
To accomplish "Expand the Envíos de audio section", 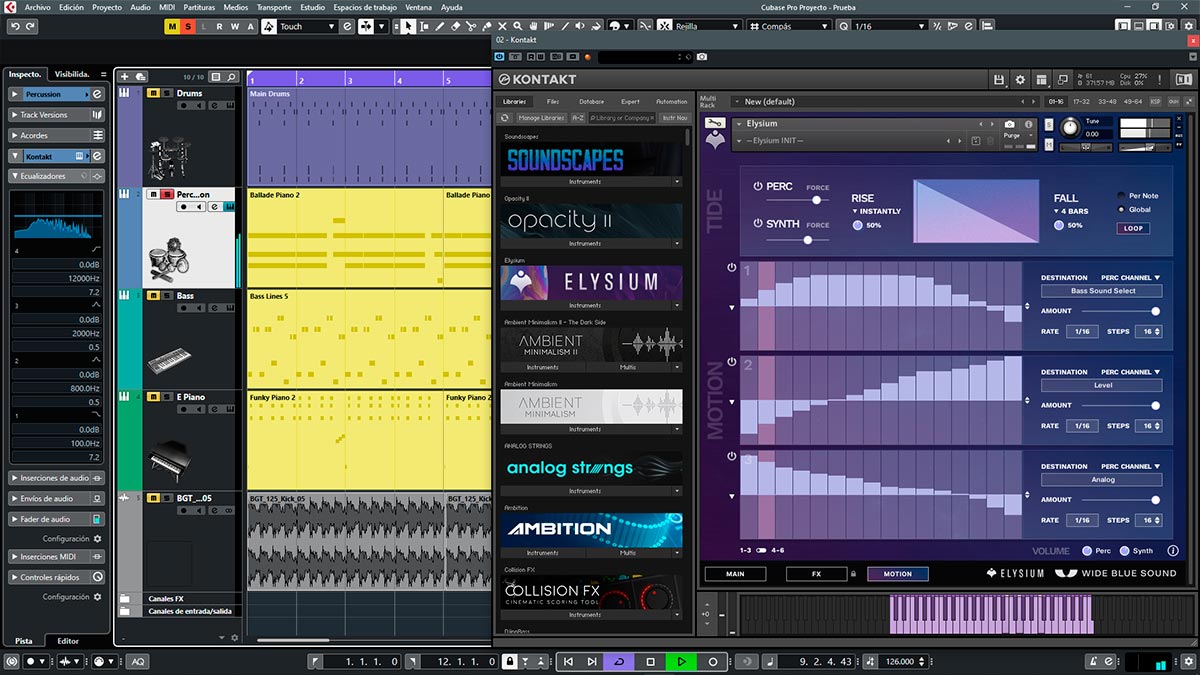I will pyautogui.click(x=56, y=498).
